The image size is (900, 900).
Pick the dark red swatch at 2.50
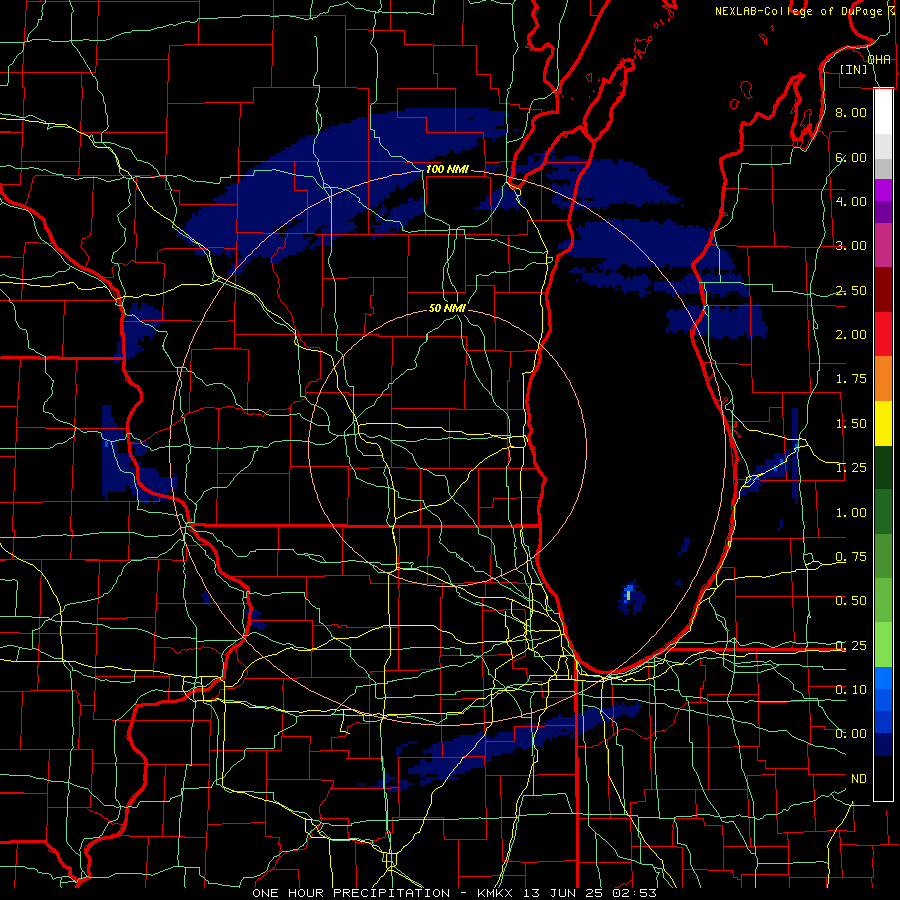tap(883, 290)
